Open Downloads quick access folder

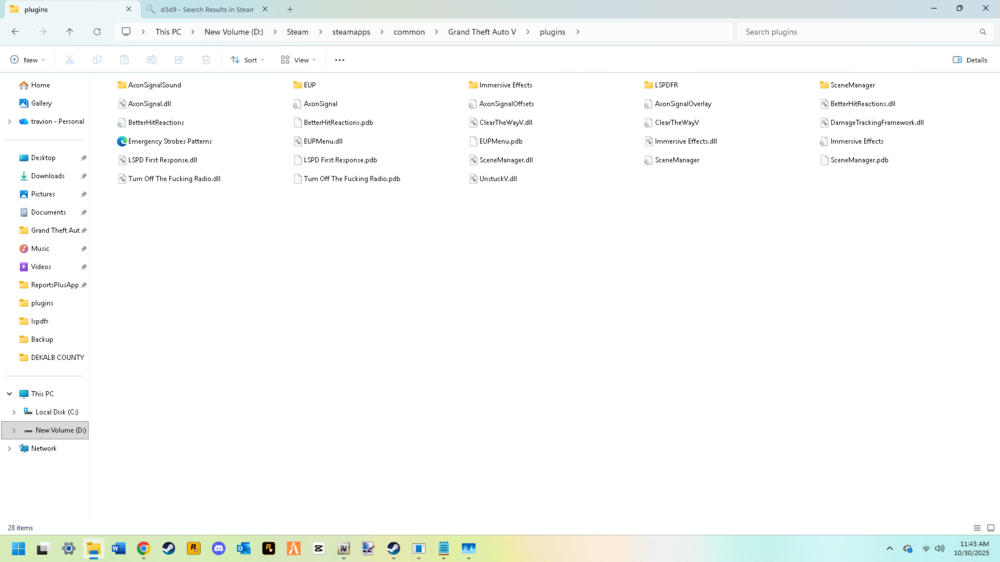pyautogui.click(x=48, y=176)
